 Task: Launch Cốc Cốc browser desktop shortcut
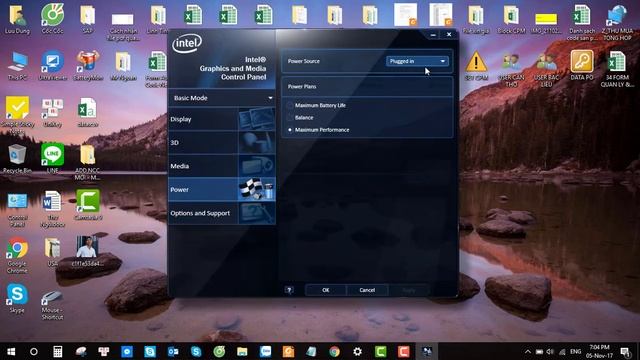(x=52, y=19)
